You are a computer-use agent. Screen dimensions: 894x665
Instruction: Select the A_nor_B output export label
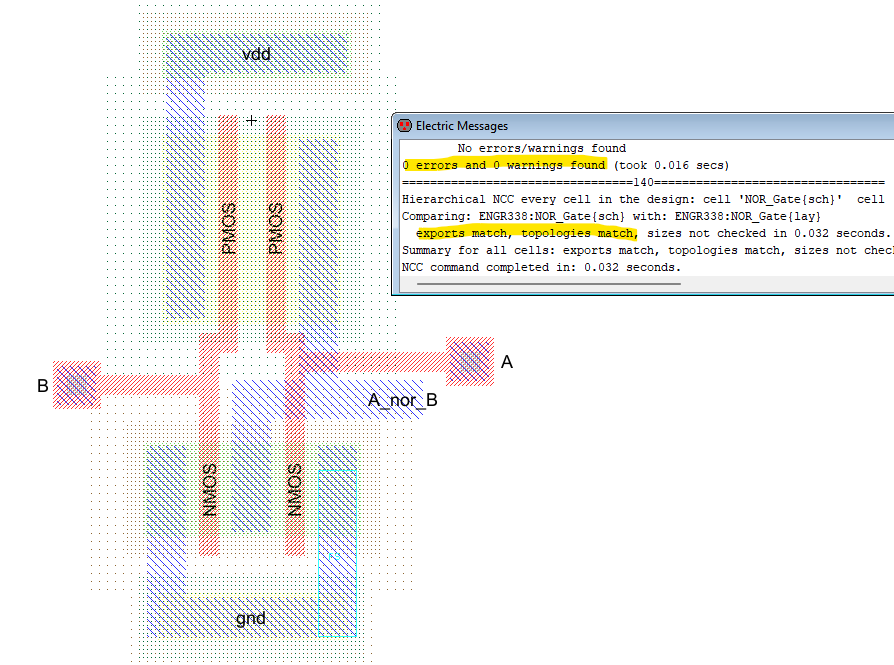(x=402, y=401)
